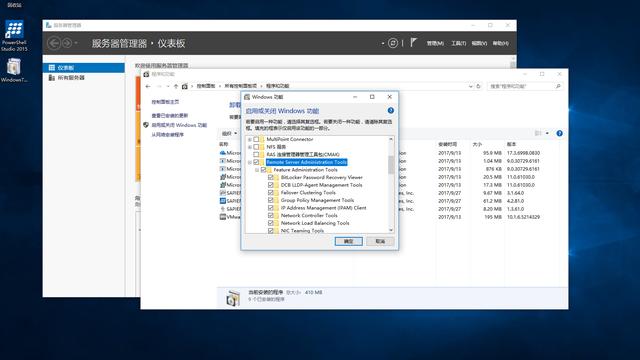Uncheck Failover Clustering Tools checkbox

click(271, 193)
